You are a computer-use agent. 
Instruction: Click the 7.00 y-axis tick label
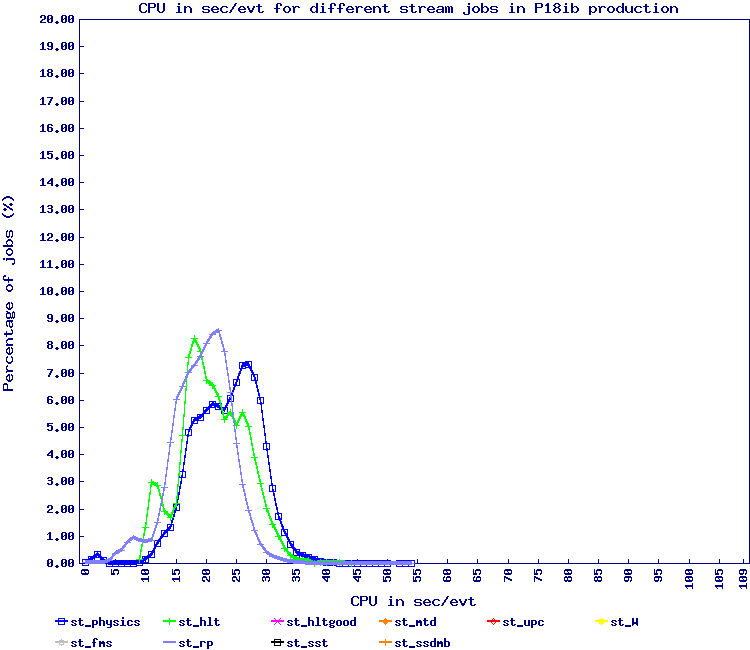60,373
